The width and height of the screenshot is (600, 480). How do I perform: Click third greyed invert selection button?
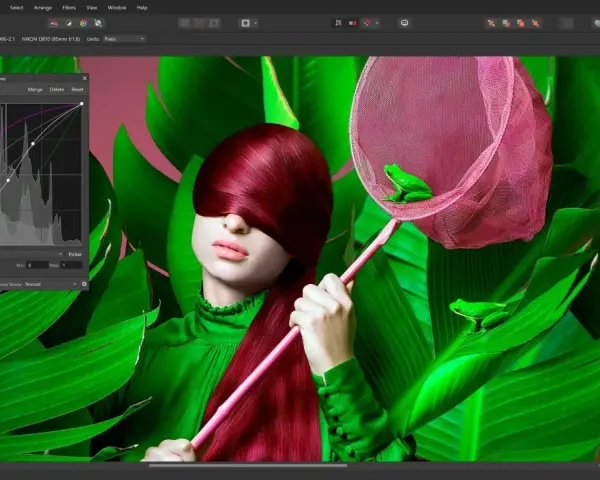point(214,23)
